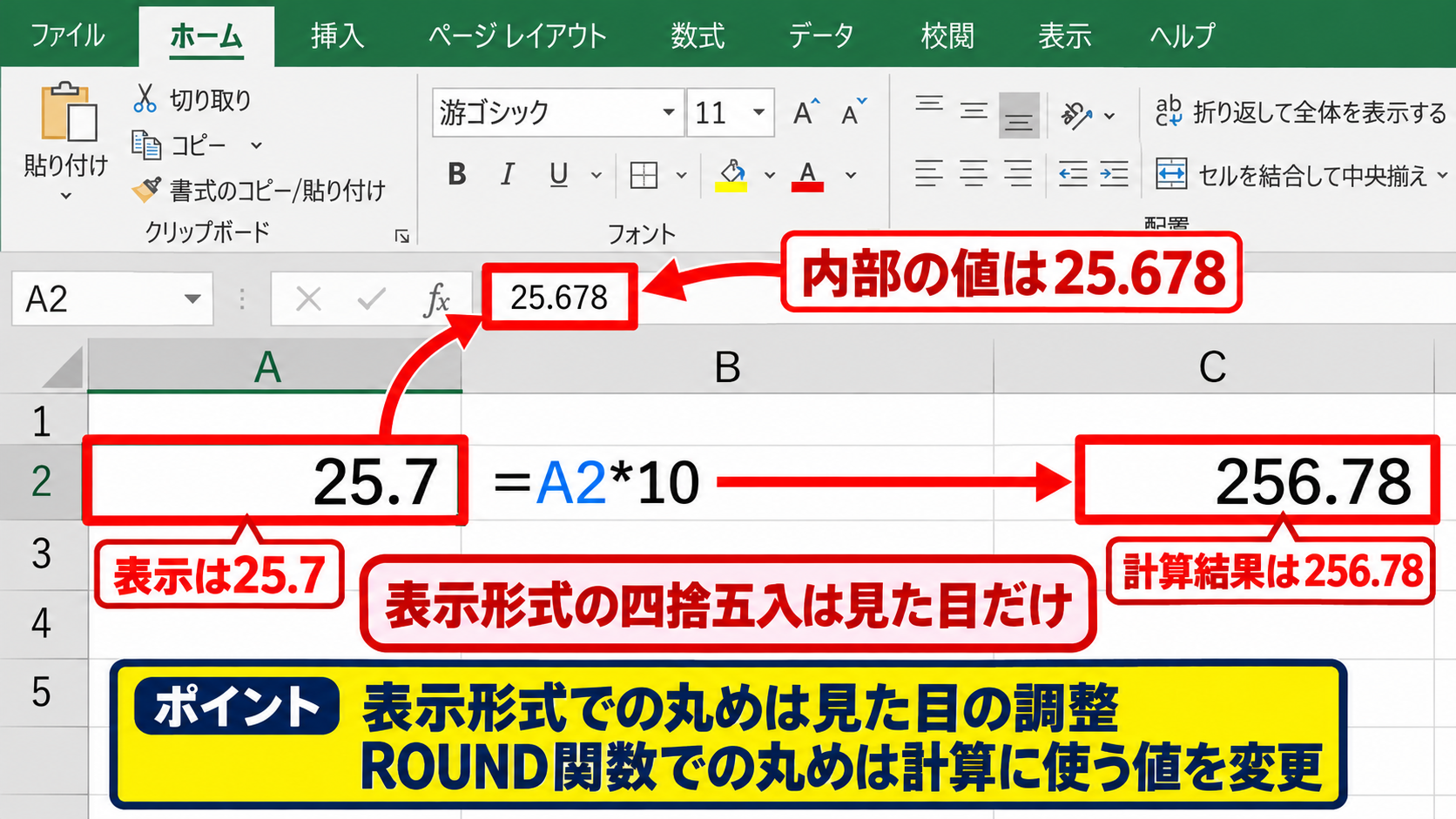1456x819 pixels.
Task: Apply yellow fill color bucket
Action: pos(731,175)
